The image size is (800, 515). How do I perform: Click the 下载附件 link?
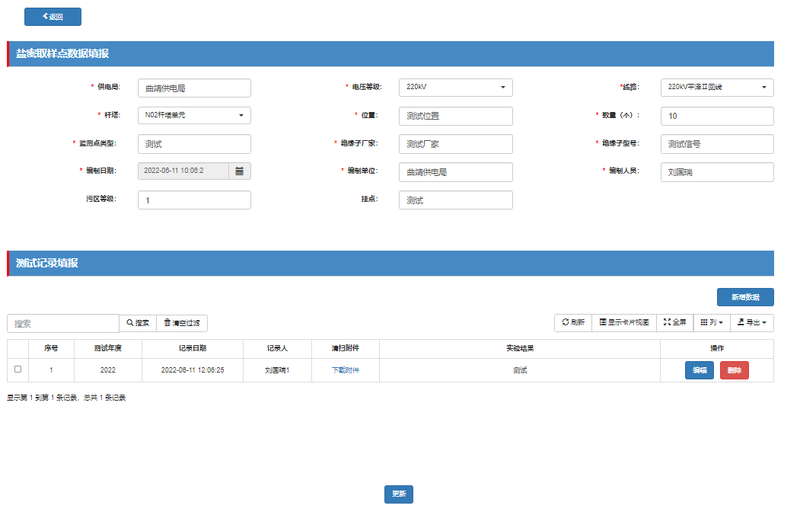tap(345, 370)
